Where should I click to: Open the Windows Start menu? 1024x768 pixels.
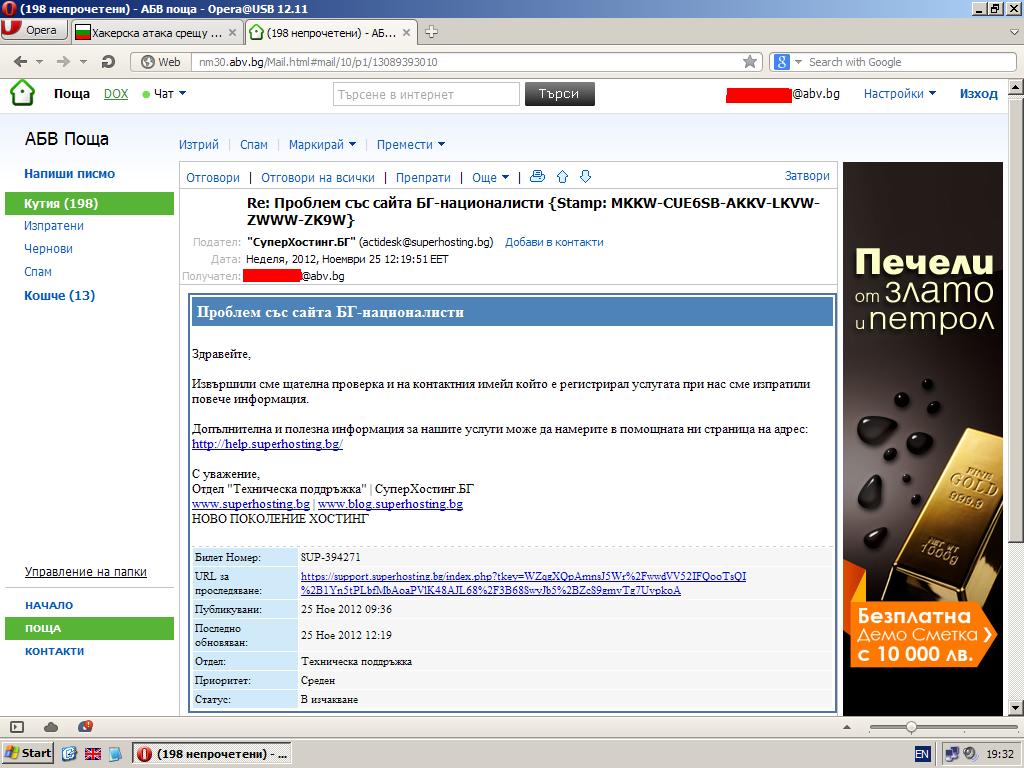click(28, 753)
